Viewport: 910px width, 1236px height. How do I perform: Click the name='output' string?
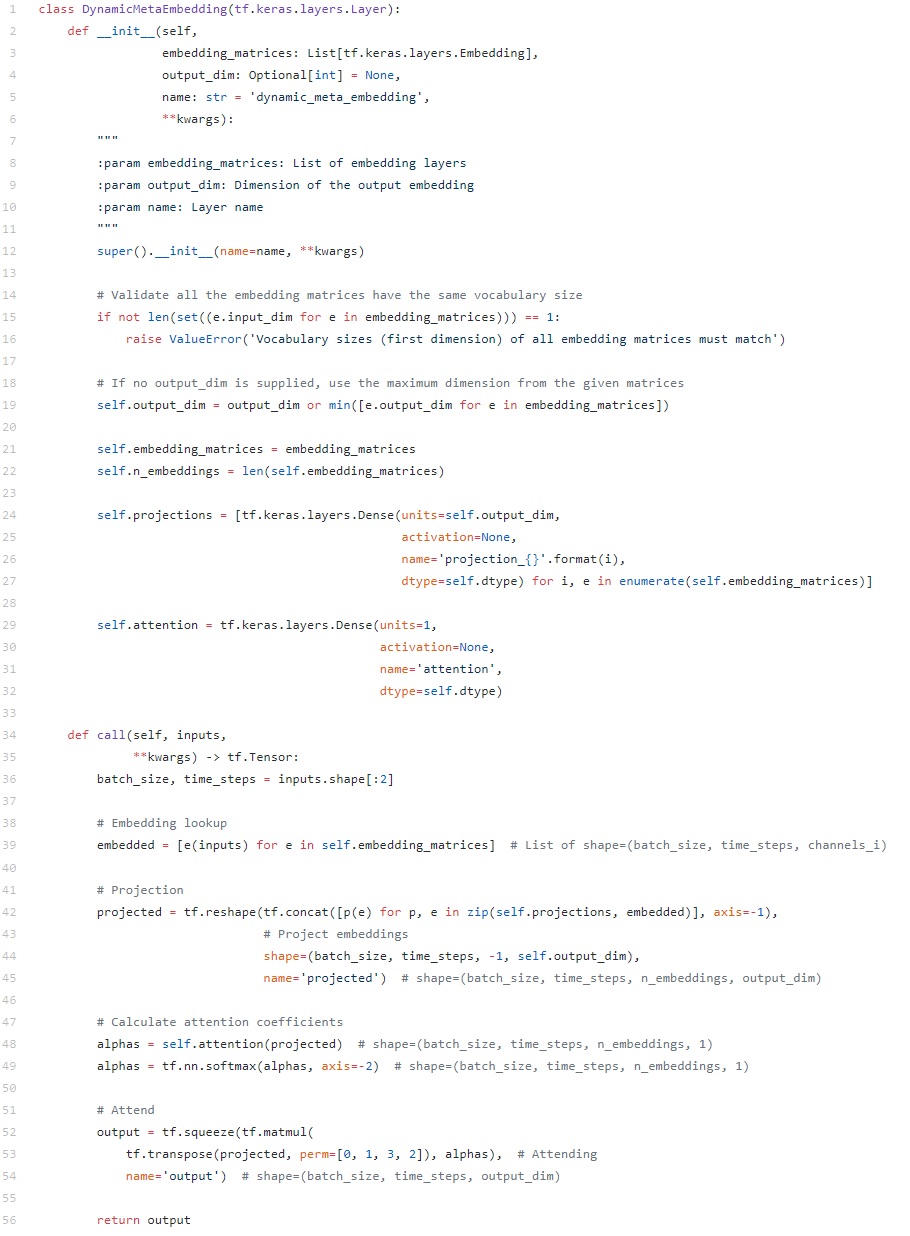tap(173, 1175)
